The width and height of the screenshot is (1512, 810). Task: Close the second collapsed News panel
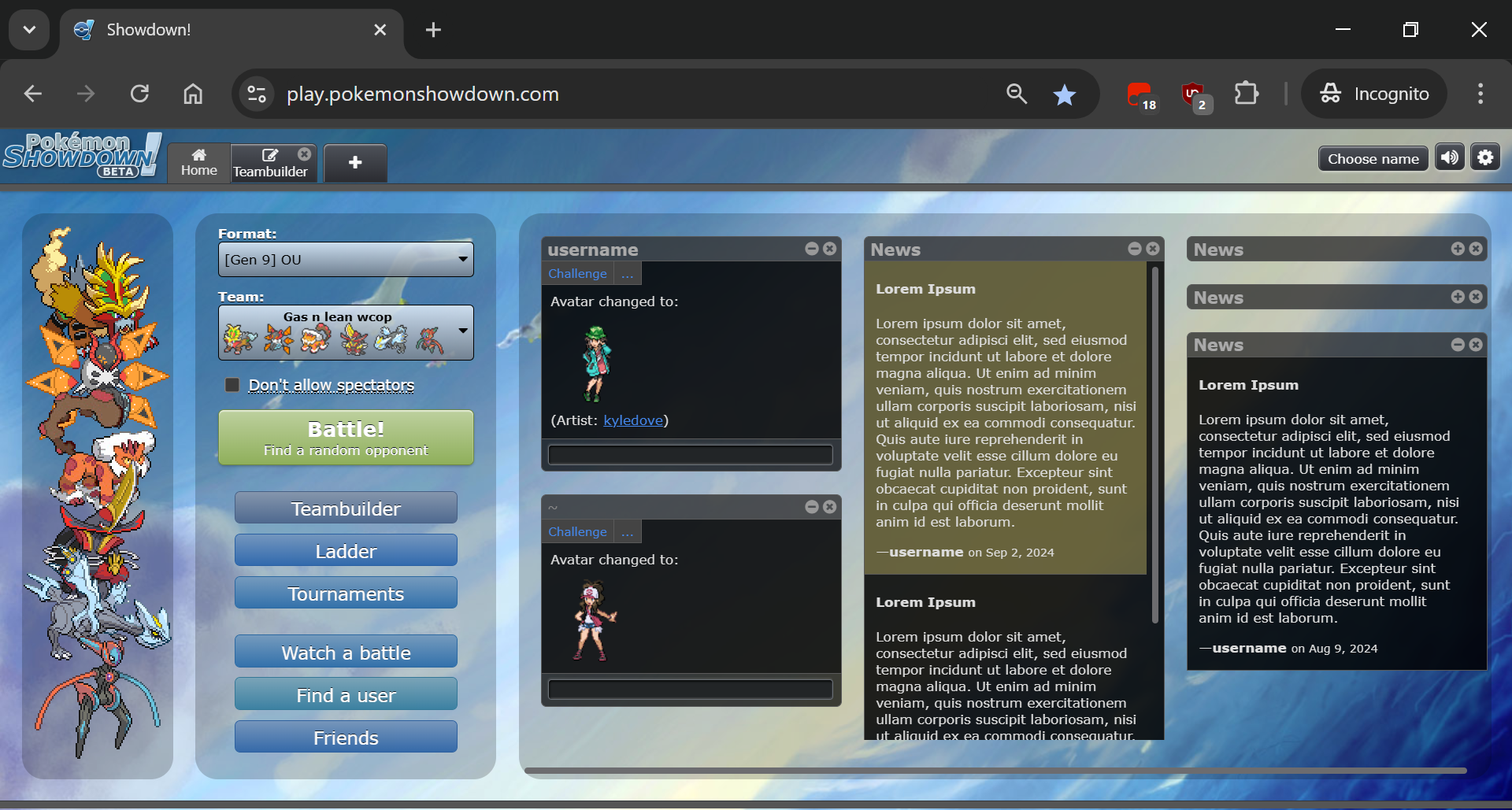1476,297
